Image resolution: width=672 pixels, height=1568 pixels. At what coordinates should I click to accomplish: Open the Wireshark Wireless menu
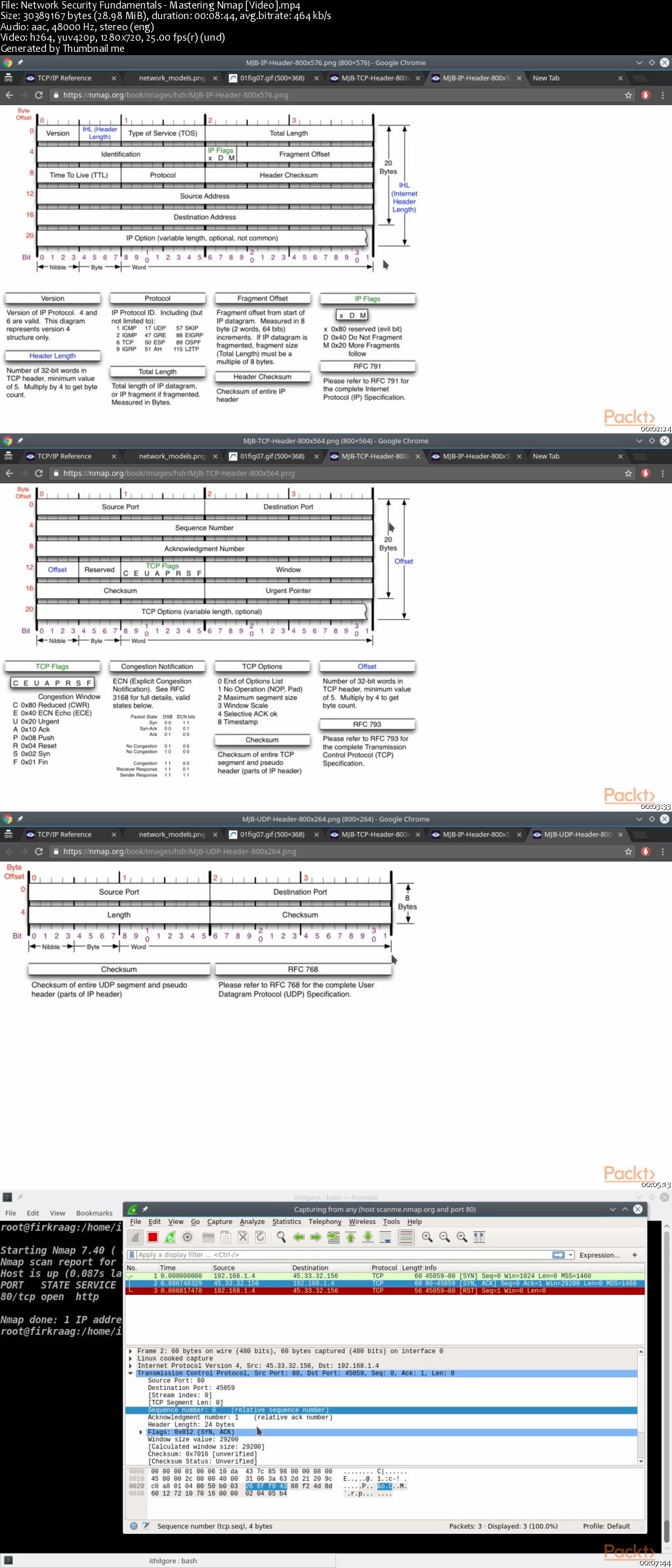(x=362, y=1222)
